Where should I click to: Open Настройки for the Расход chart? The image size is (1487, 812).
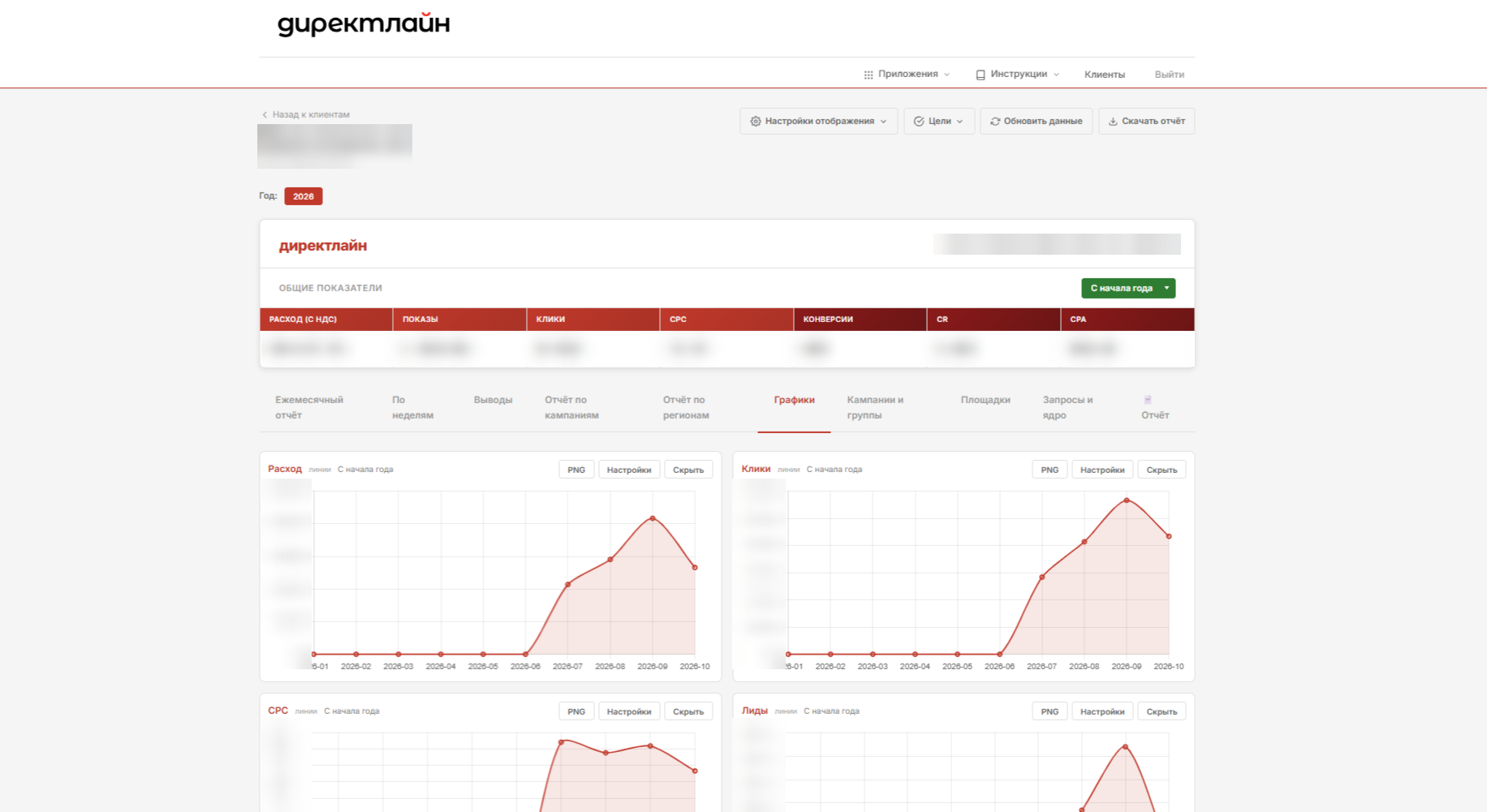pos(629,470)
